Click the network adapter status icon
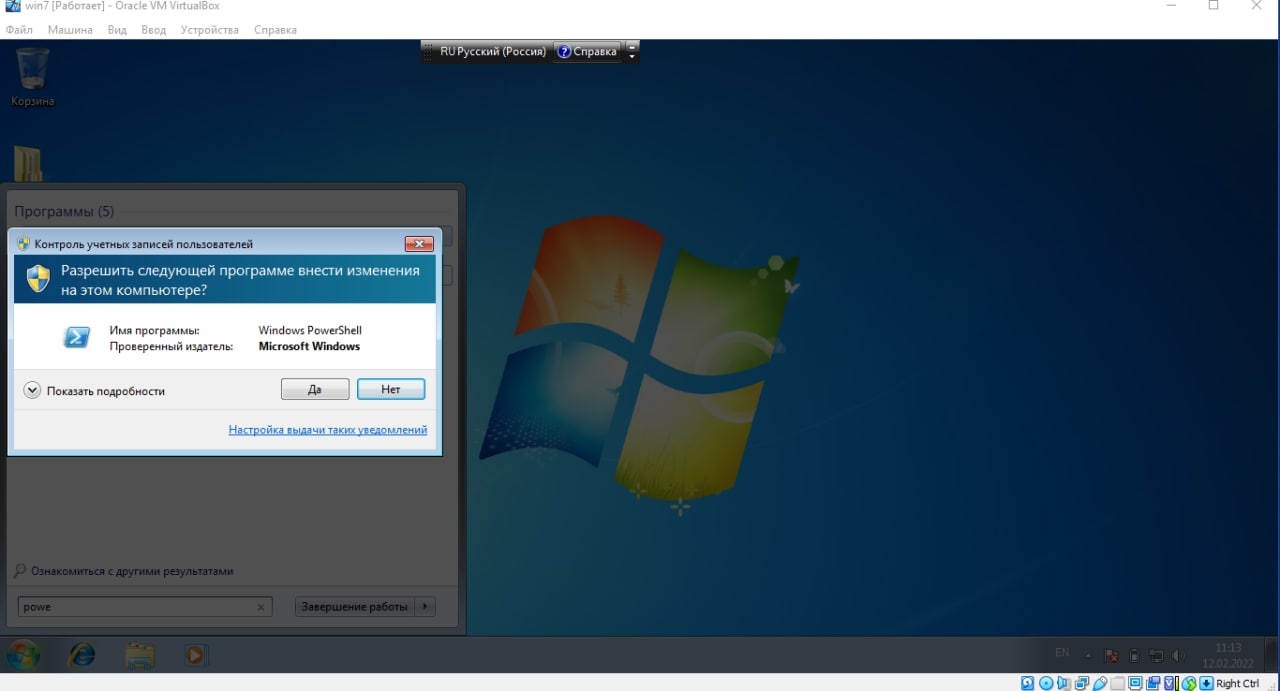 pos(1082,683)
